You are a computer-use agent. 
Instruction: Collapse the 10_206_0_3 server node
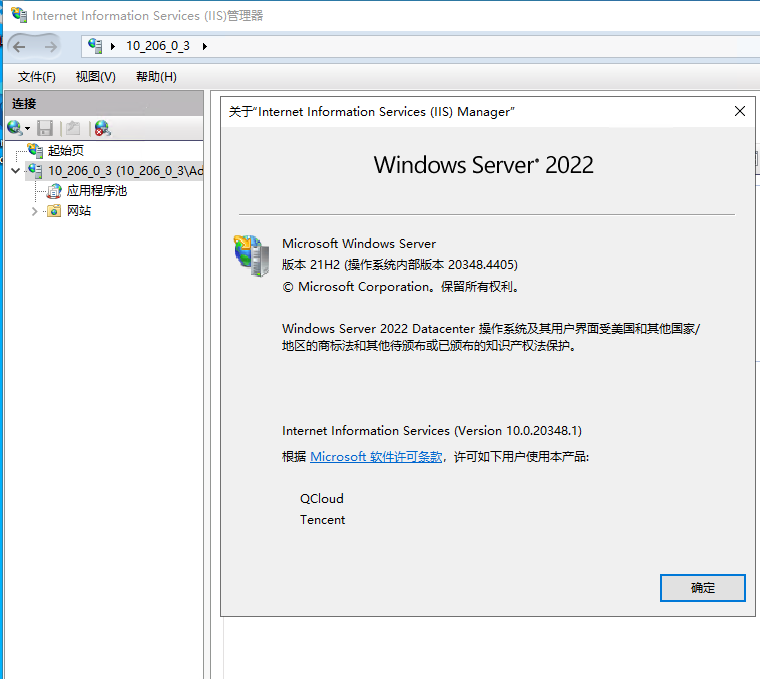pyautogui.click(x=16, y=171)
